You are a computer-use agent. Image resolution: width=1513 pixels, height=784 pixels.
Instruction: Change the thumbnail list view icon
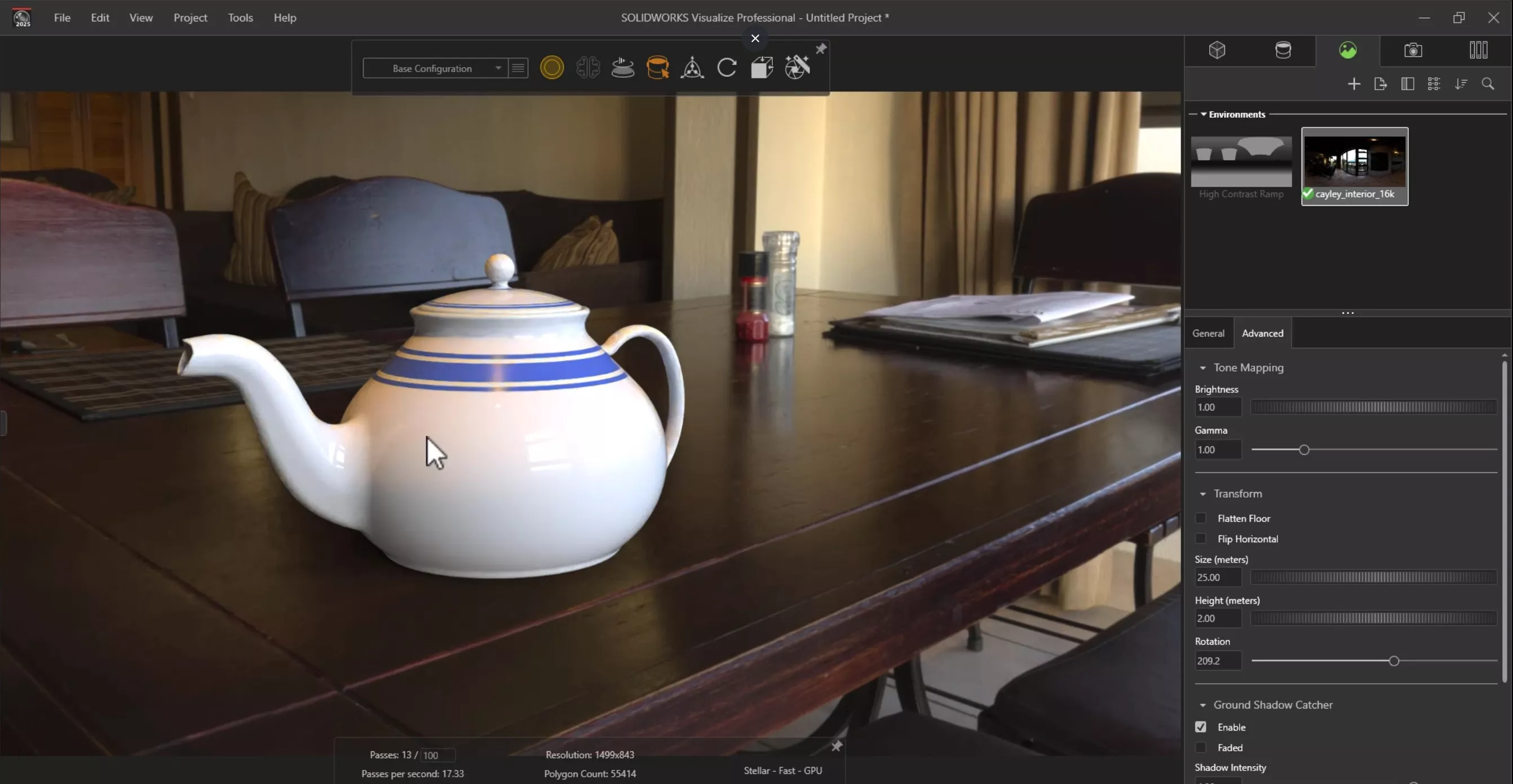point(1434,84)
